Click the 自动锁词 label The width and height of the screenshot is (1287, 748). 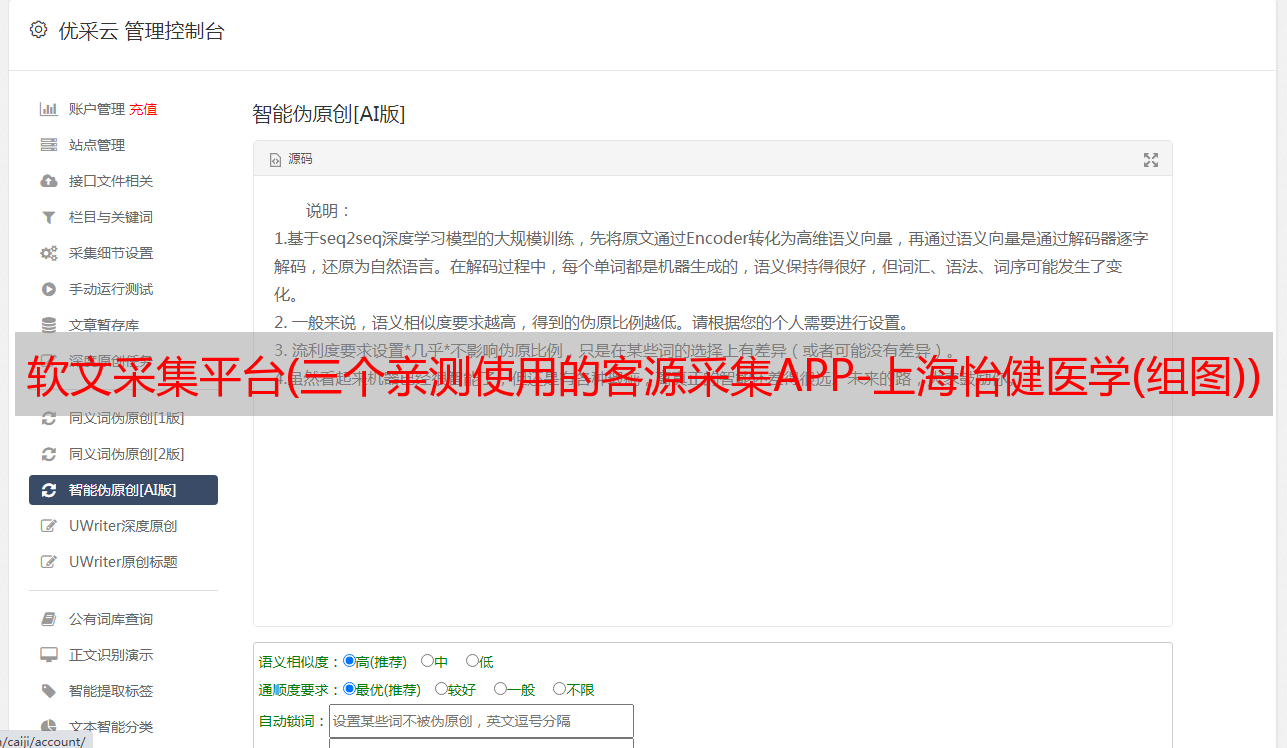pyautogui.click(x=293, y=722)
